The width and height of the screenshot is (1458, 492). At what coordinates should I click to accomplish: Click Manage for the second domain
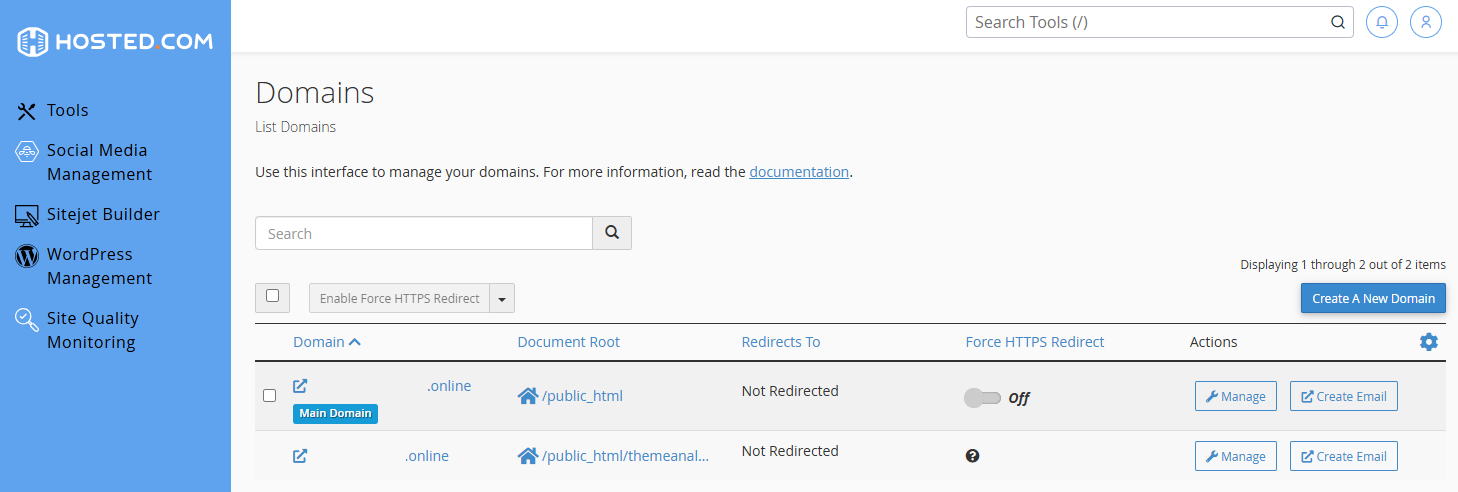tap(1236, 456)
